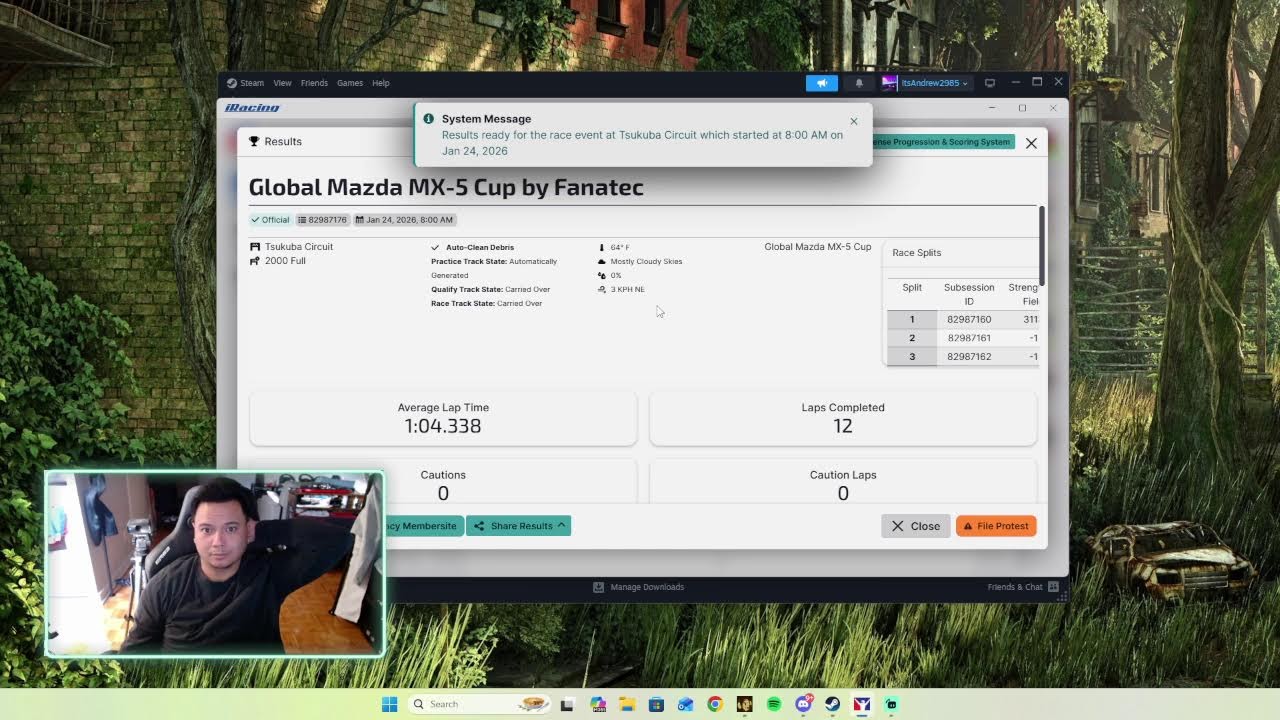Open the Share Results dropdown
The width and height of the screenshot is (1280, 720).
(x=519, y=526)
